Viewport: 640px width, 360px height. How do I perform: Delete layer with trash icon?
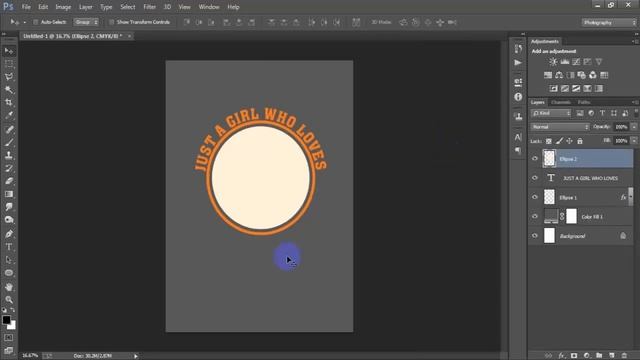pos(624,356)
